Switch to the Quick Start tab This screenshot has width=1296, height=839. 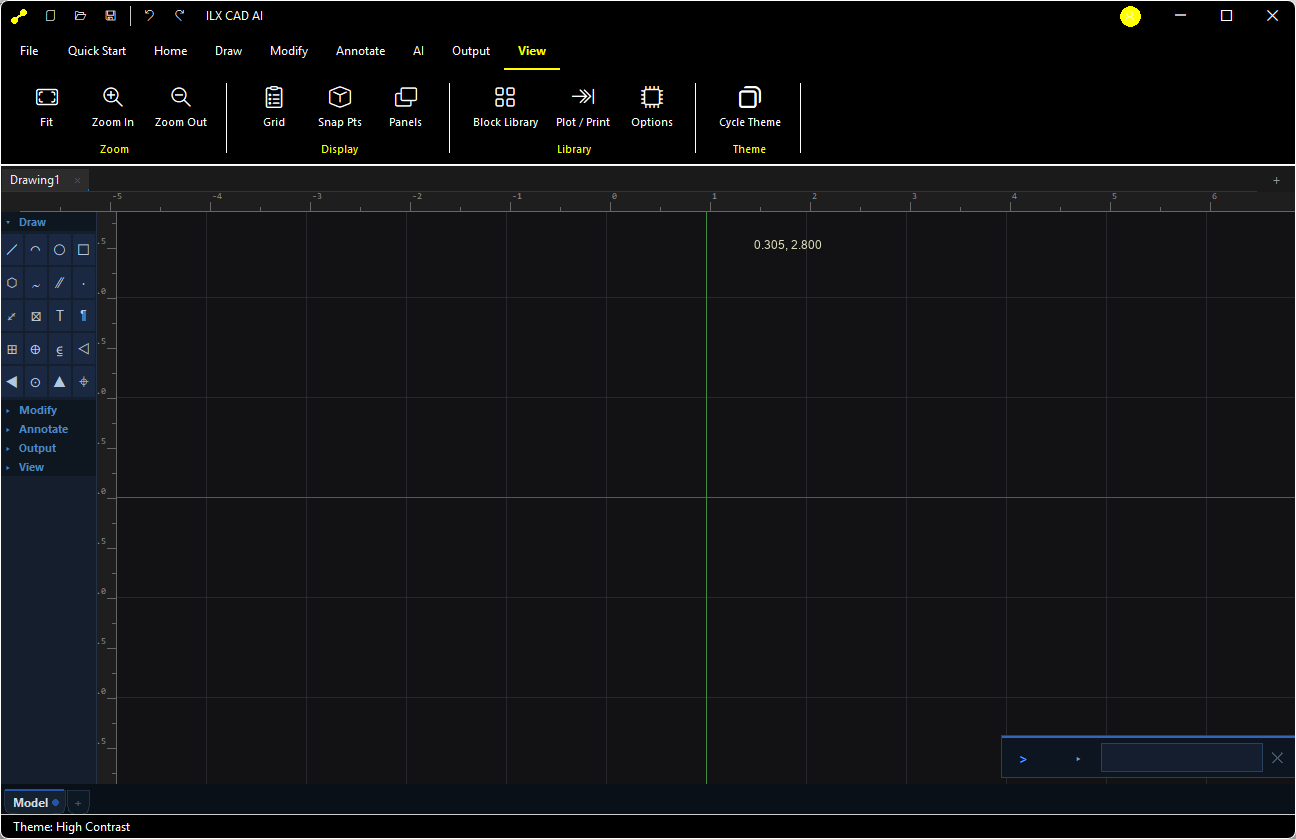tap(97, 51)
